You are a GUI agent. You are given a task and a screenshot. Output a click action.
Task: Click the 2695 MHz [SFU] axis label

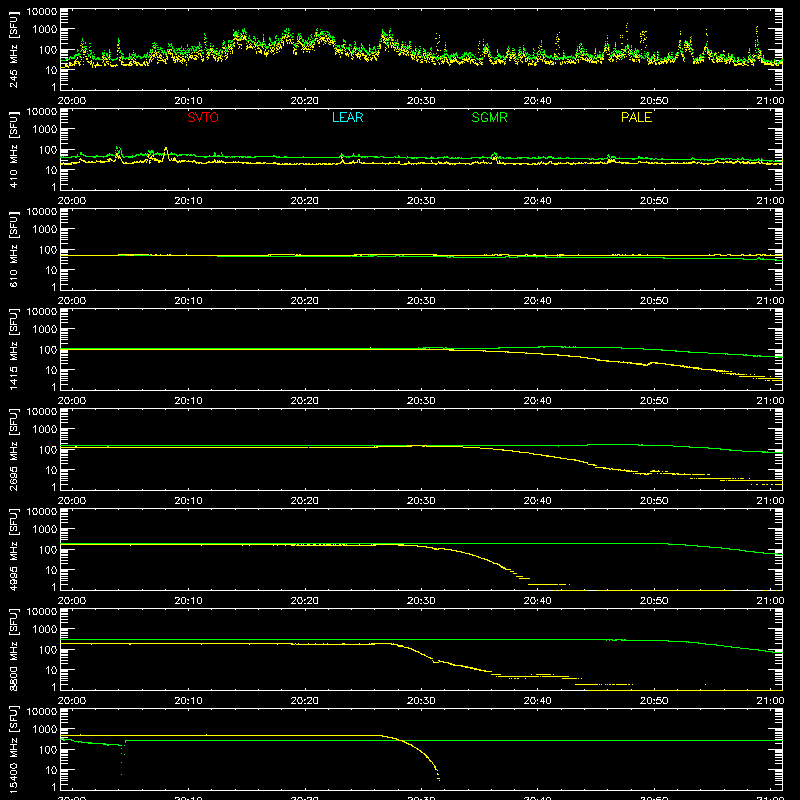[14, 451]
